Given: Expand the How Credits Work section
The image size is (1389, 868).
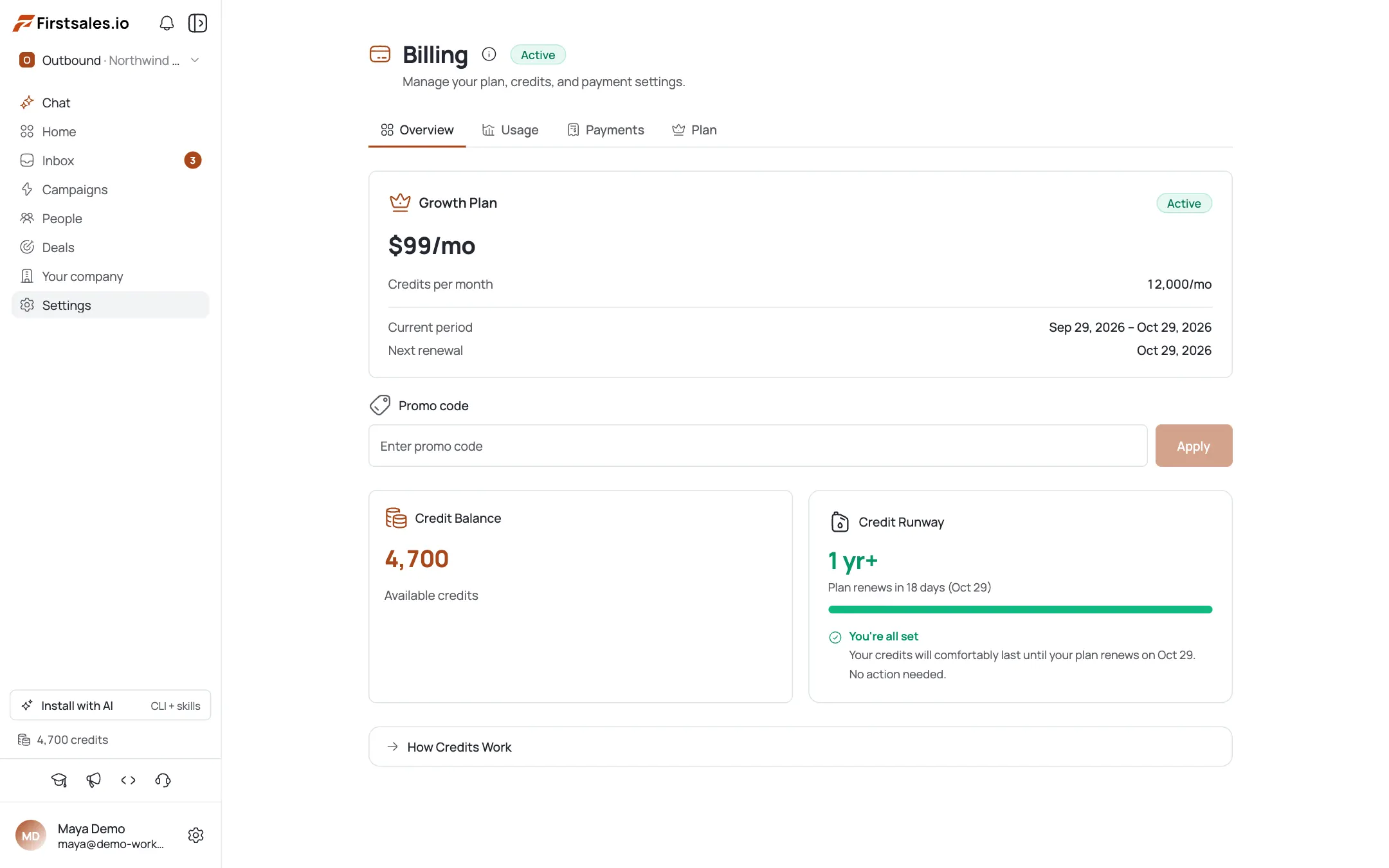Looking at the screenshot, I should pyautogui.click(x=800, y=746).
